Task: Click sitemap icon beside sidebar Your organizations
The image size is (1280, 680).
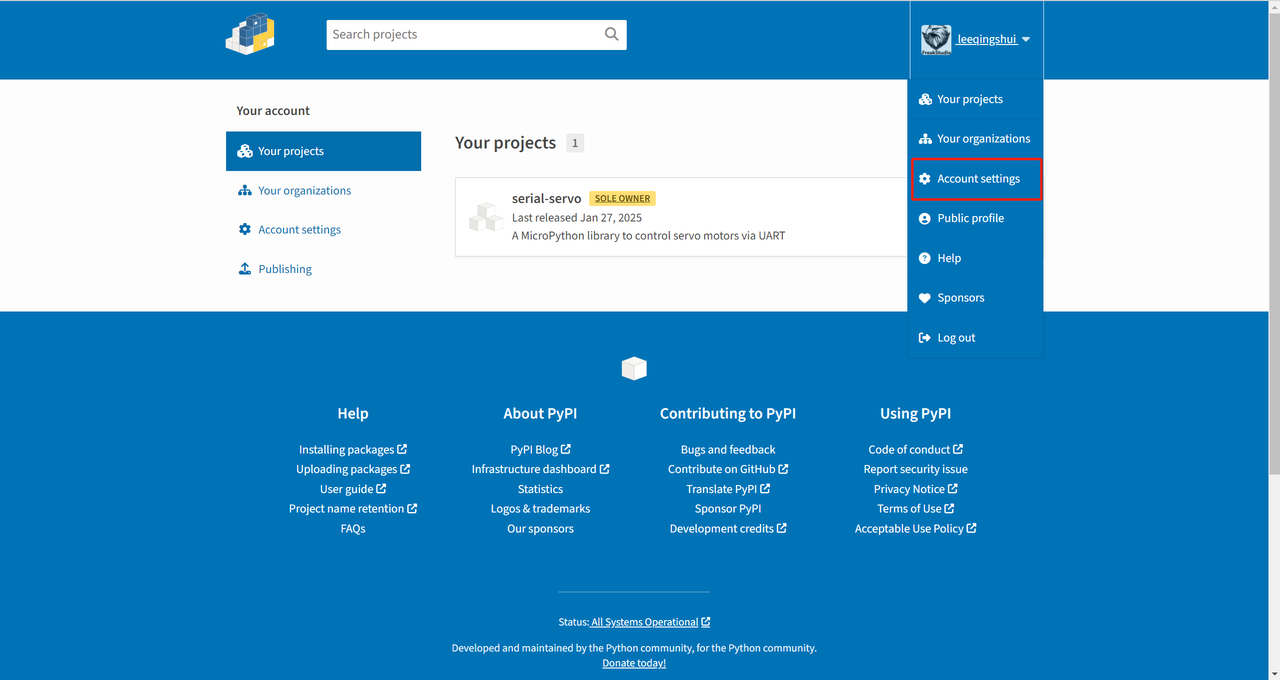Action: click(x=245, y=190)
